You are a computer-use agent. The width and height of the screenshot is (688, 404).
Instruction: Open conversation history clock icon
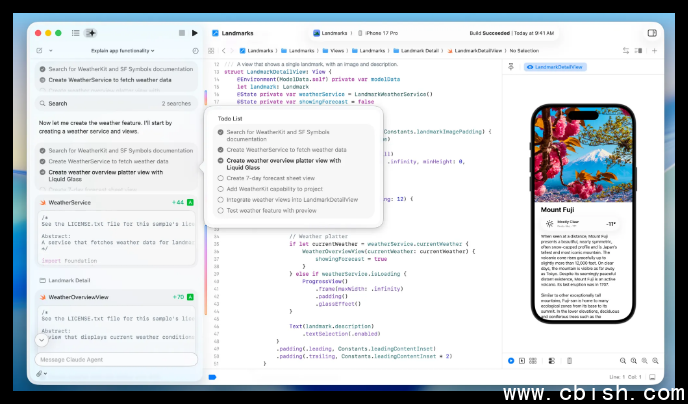pyautogui.click(x=194, y=50)
